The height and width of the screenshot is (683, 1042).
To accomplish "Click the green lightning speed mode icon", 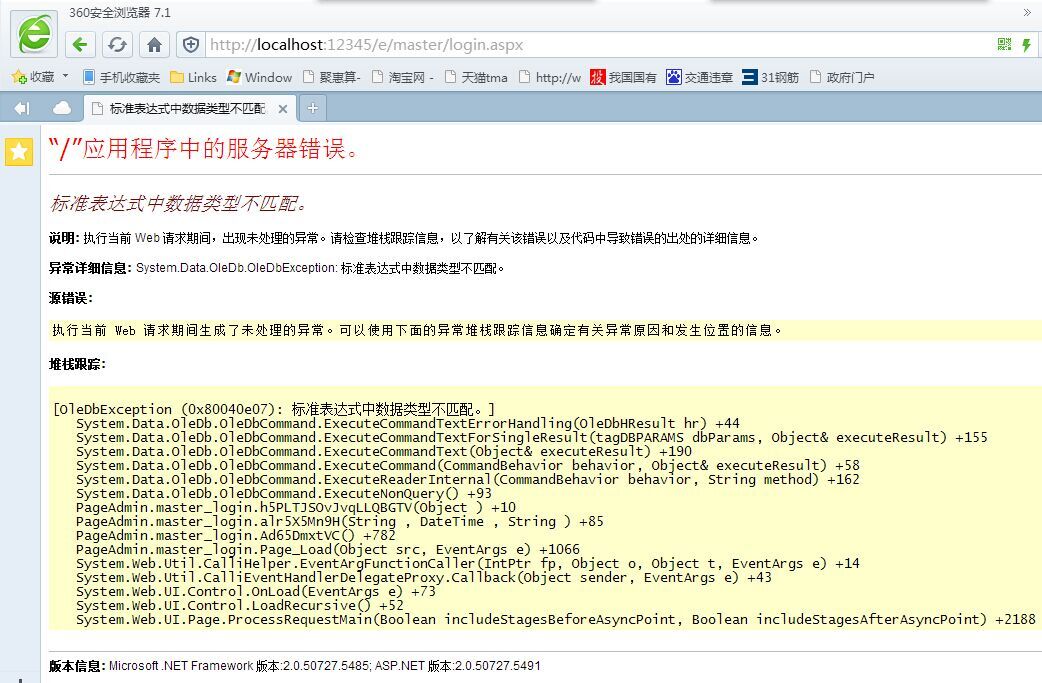I will coord(1027,45).
